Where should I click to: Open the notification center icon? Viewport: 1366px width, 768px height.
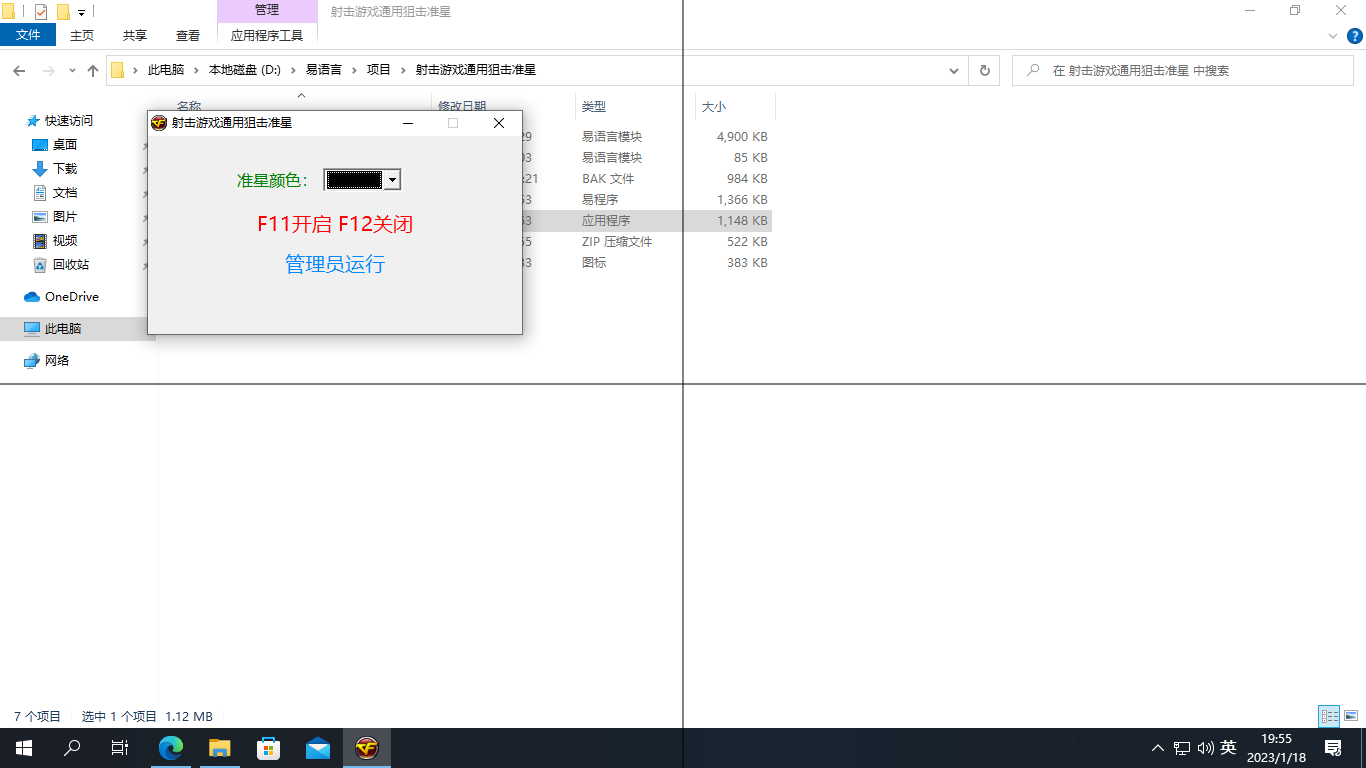point(1332,748)
